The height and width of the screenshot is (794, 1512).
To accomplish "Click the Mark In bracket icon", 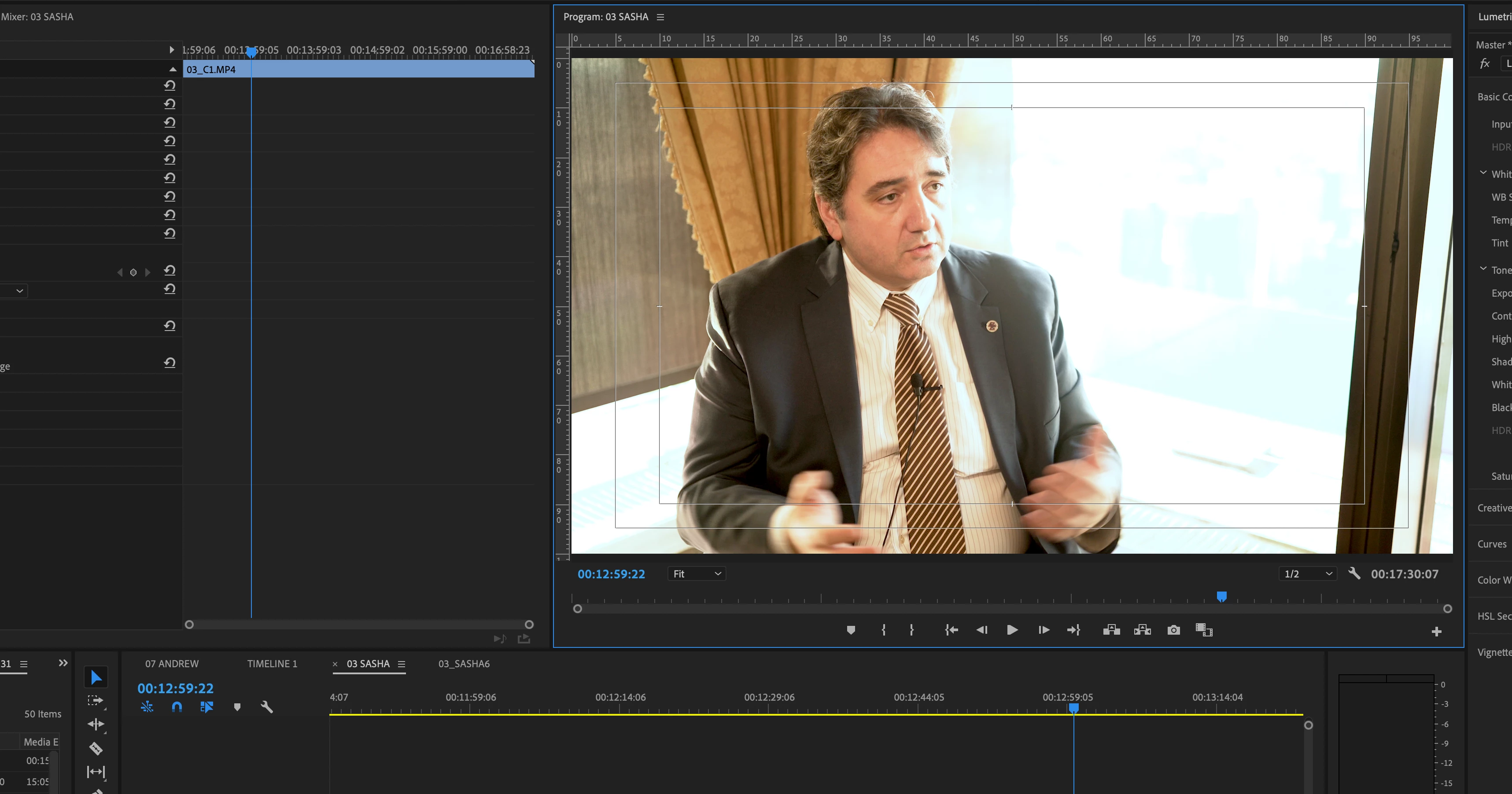I will pos(883,630).
